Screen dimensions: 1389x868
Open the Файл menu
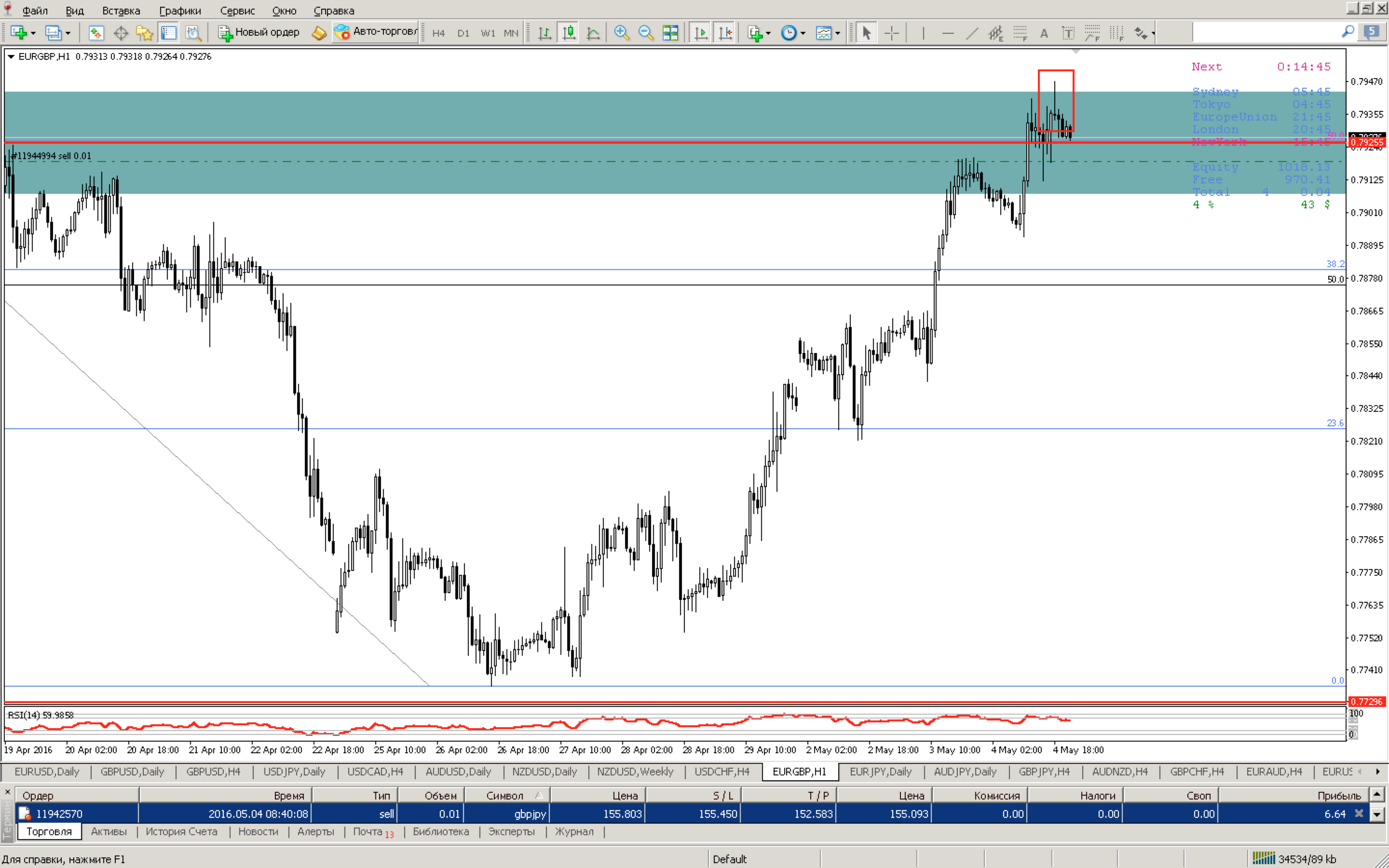coord(35,10)
